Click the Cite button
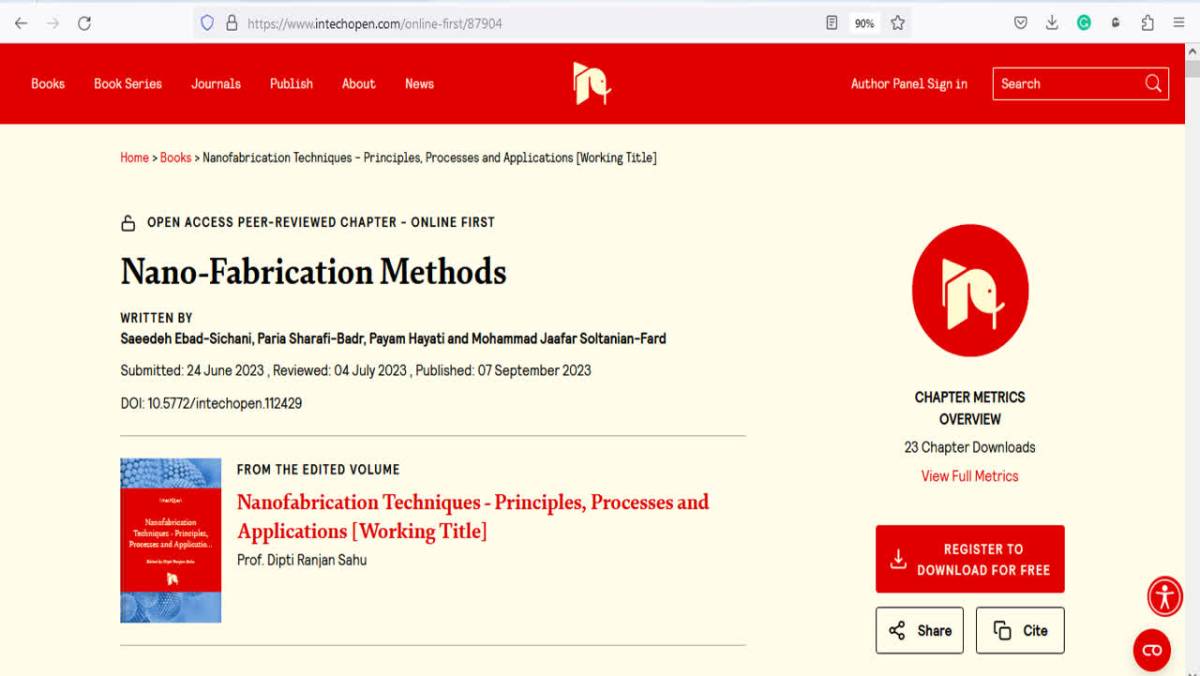 (x=1020, y=630)
